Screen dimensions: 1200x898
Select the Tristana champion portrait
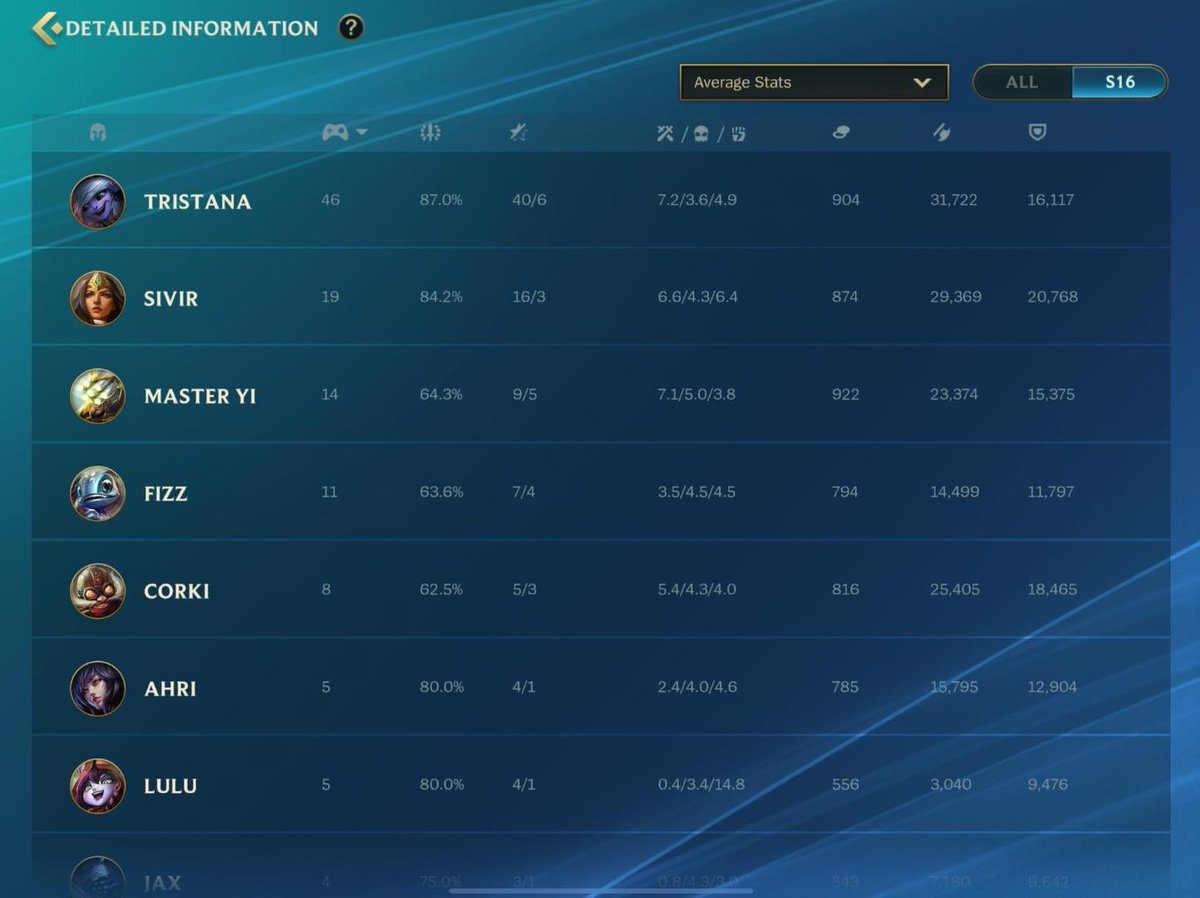pyautogui.click(x=98, y=201)
